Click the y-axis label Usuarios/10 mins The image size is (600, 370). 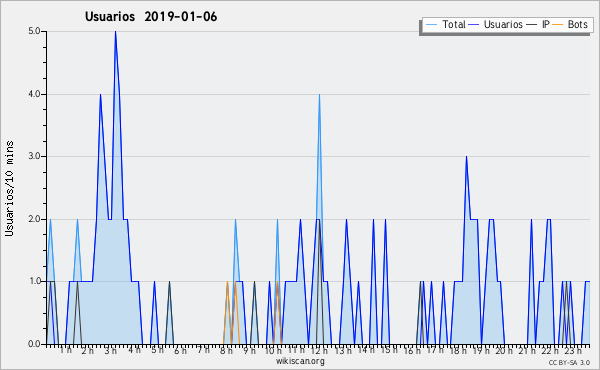click(9, 189)
